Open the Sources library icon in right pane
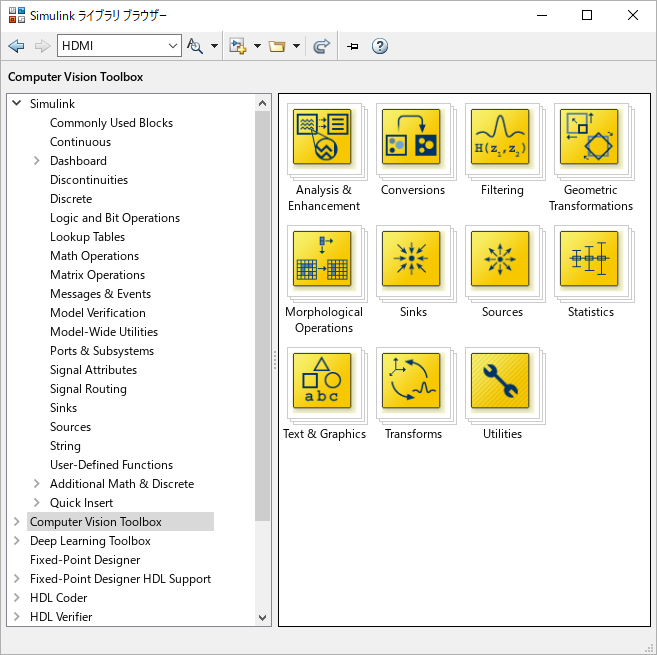Viewport: 657px width, 655px height. click(500, 259)
